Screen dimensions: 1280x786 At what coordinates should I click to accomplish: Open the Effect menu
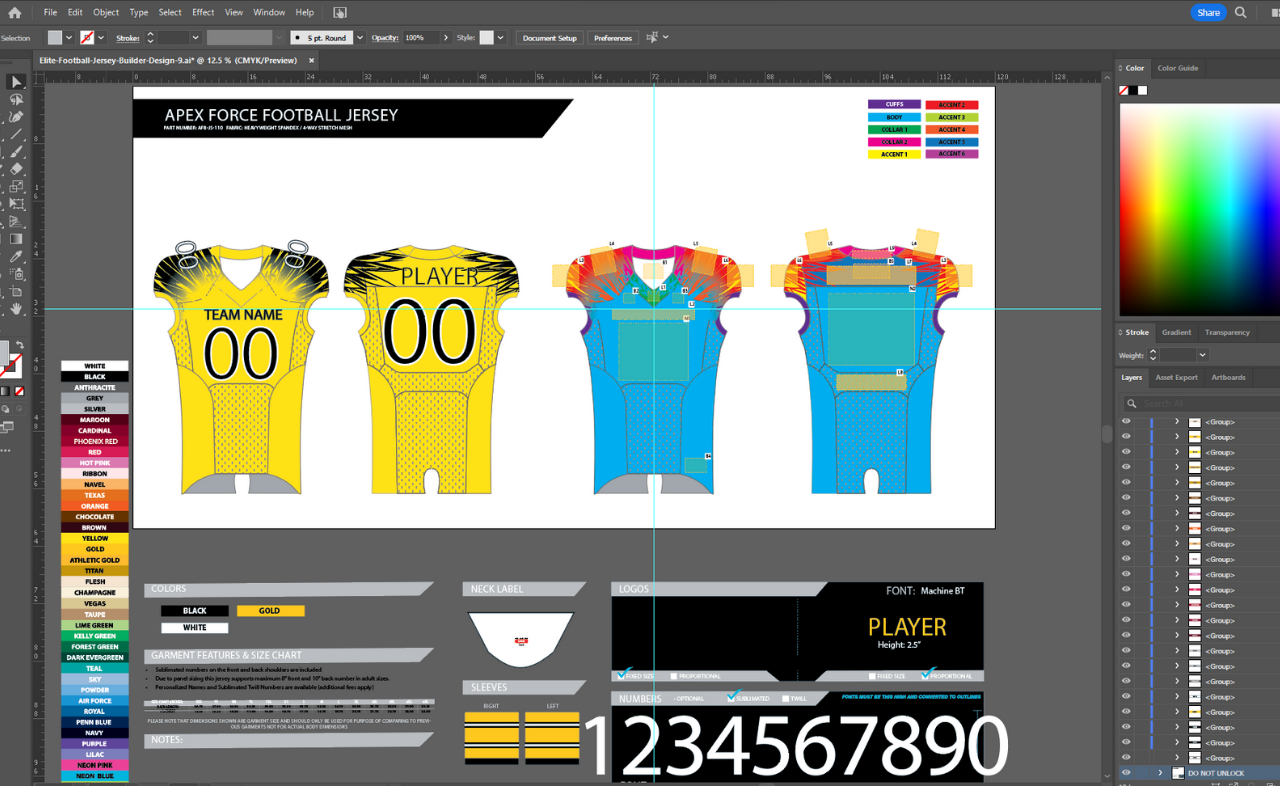[x=203, y=12]
